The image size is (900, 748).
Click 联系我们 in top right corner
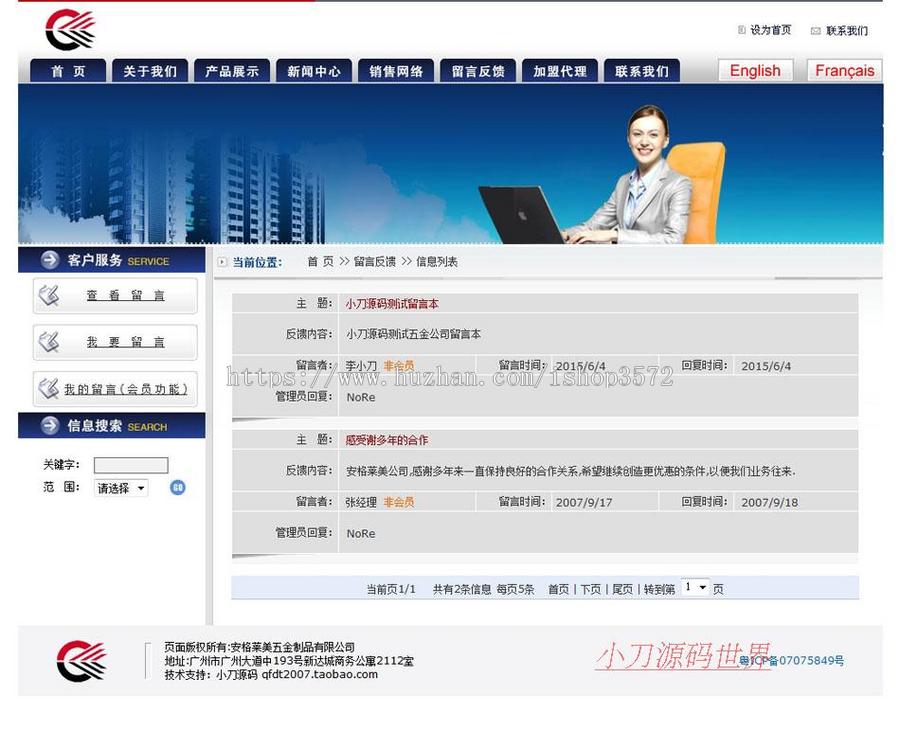pos(848,30)
